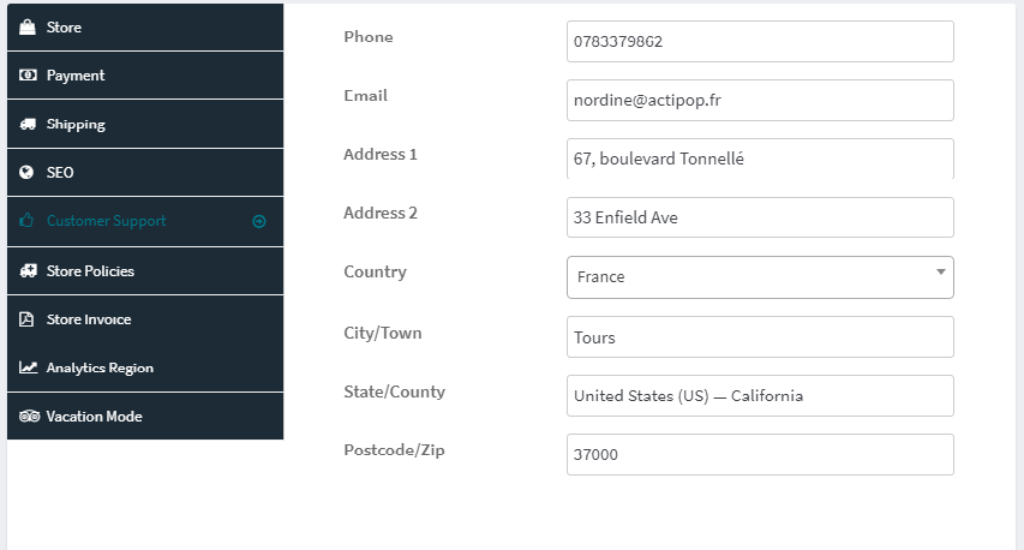Click the Store Policies ambulance icon
Image resolution: width=1024 pixels, height=550 pixels.
[x=28, y=271]
